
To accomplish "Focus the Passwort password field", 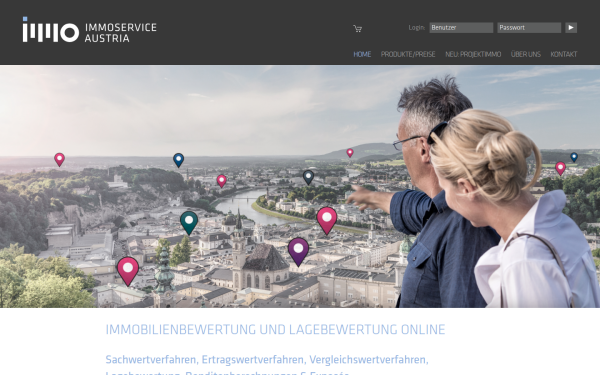I will point(529,28).
